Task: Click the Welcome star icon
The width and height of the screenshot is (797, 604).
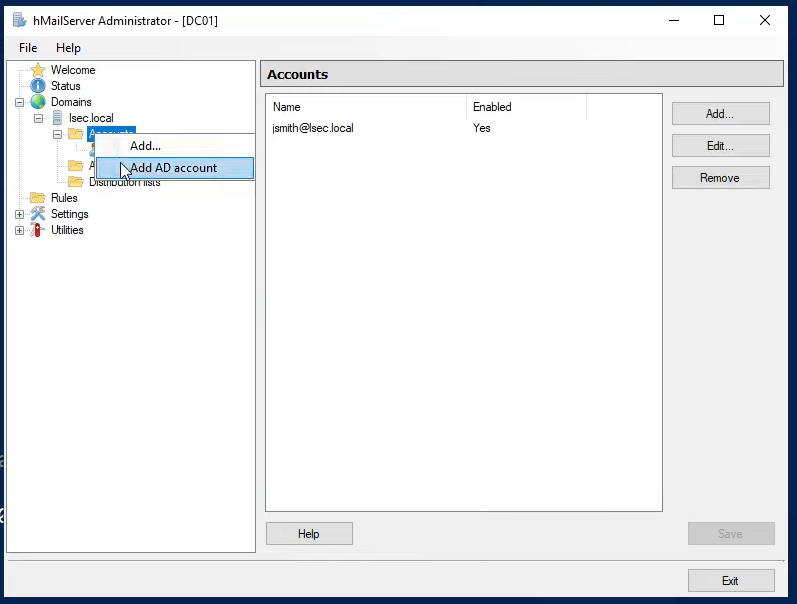Action: click(38, 70)
